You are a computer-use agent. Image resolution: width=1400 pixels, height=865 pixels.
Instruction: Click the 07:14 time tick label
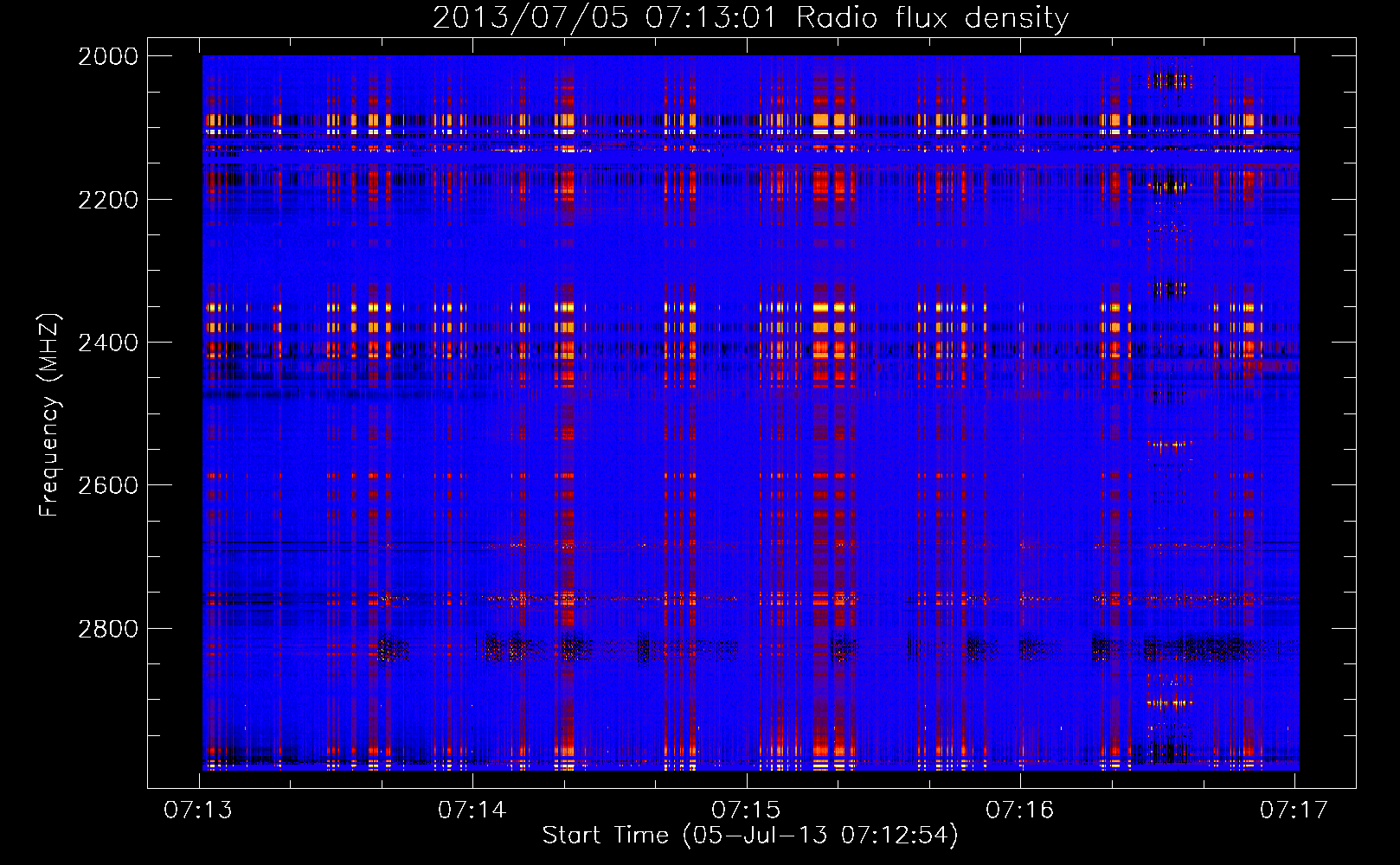pyautogui.click(x=472, y=810)
